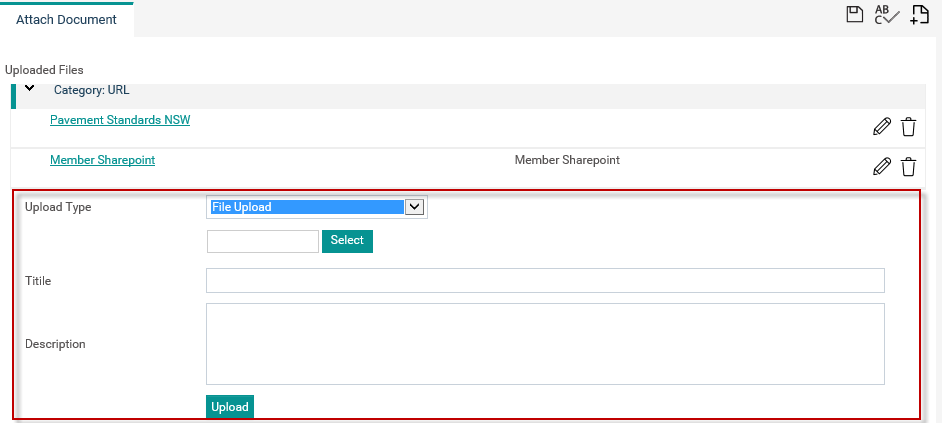Edit the Member Sharepoint entry pencil

(881, 166)
